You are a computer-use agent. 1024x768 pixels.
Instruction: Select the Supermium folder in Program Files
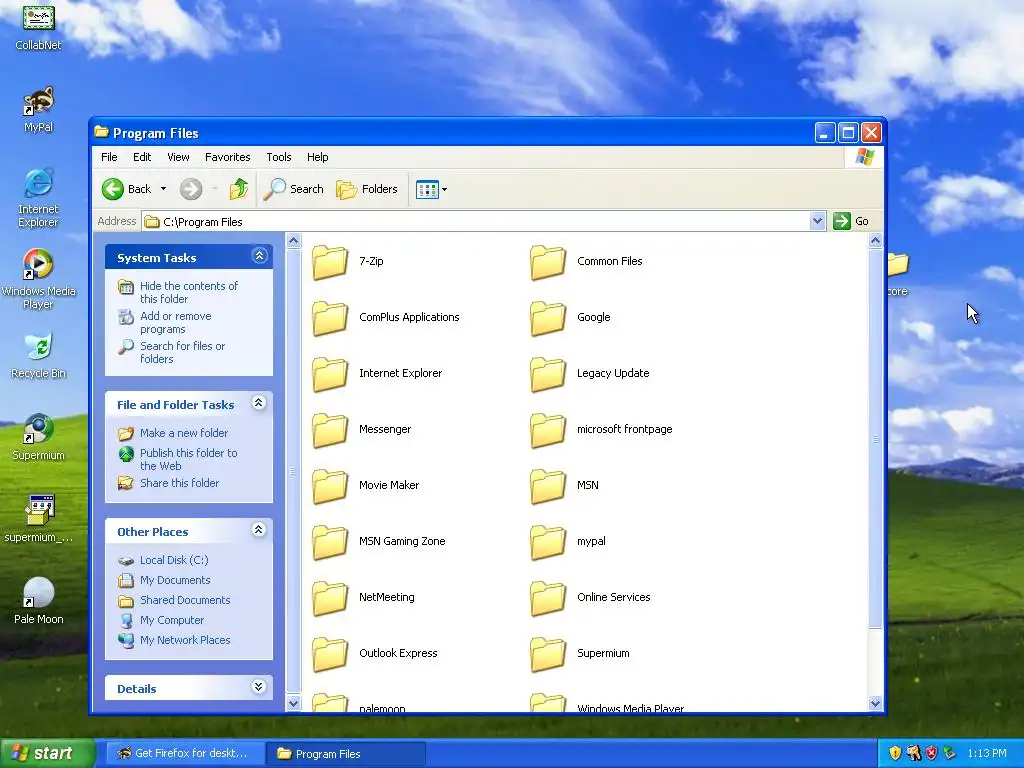548,654
